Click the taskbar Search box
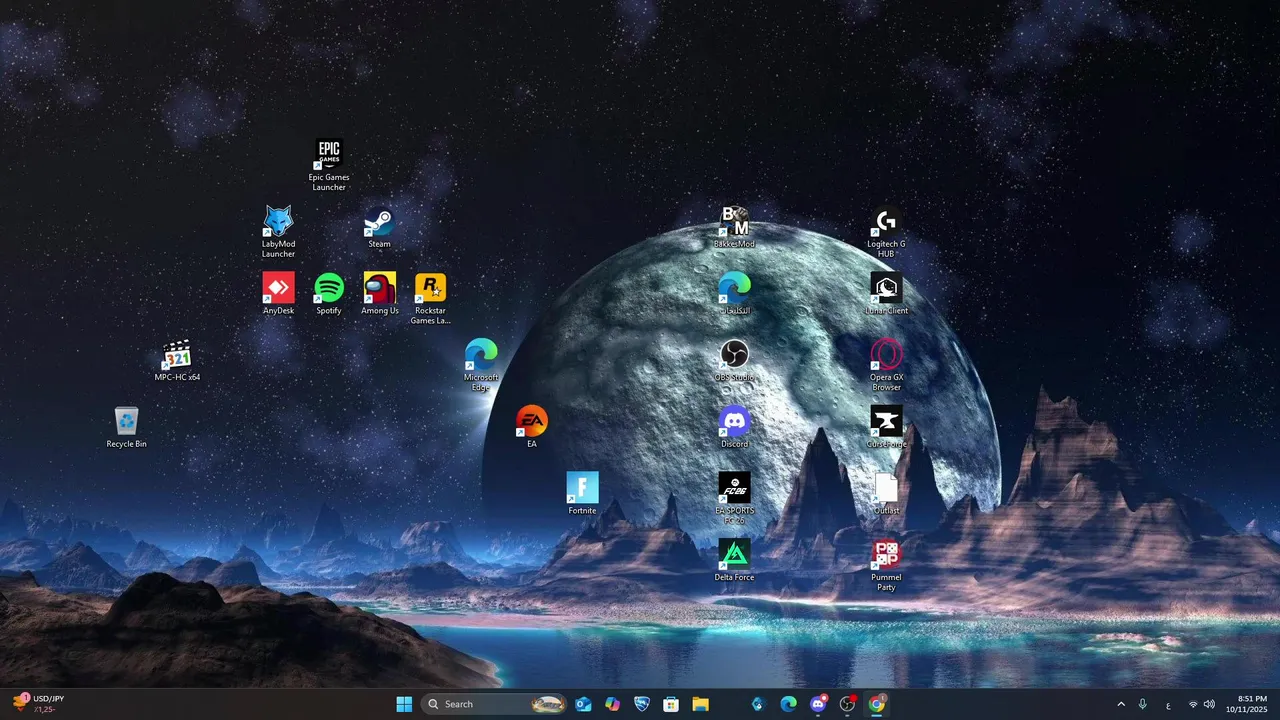This screenshot has height=720, width=1280. pos(495,704)
